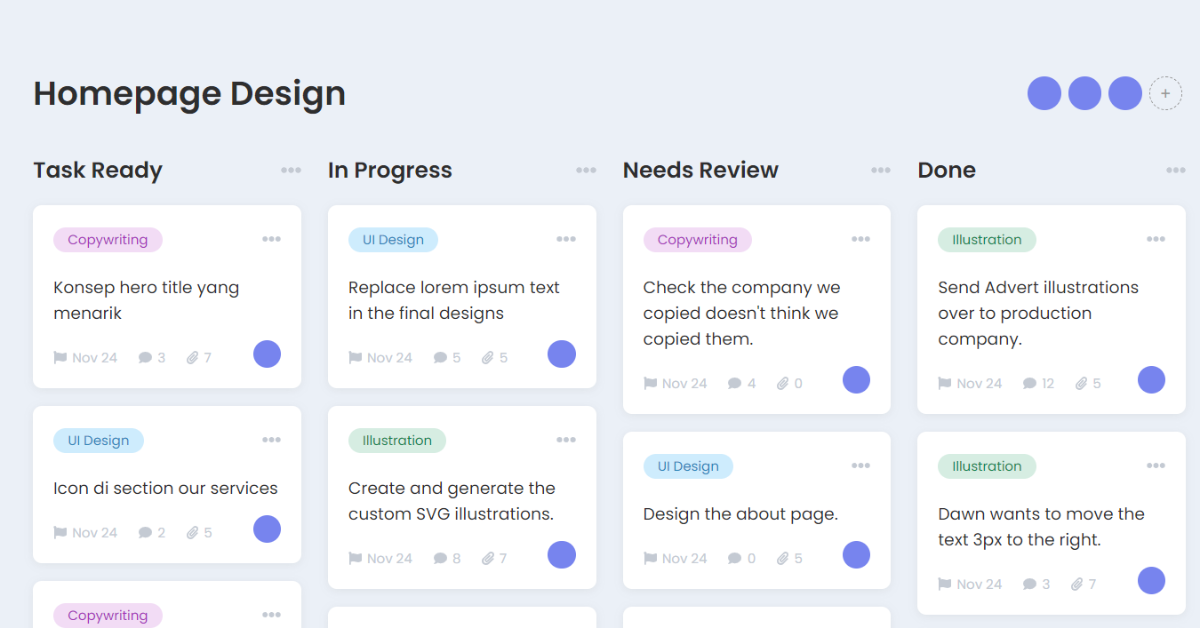Open options on Konsep hero title card
The width and height of the screenshot is (1200, 628).
(271, 240)
